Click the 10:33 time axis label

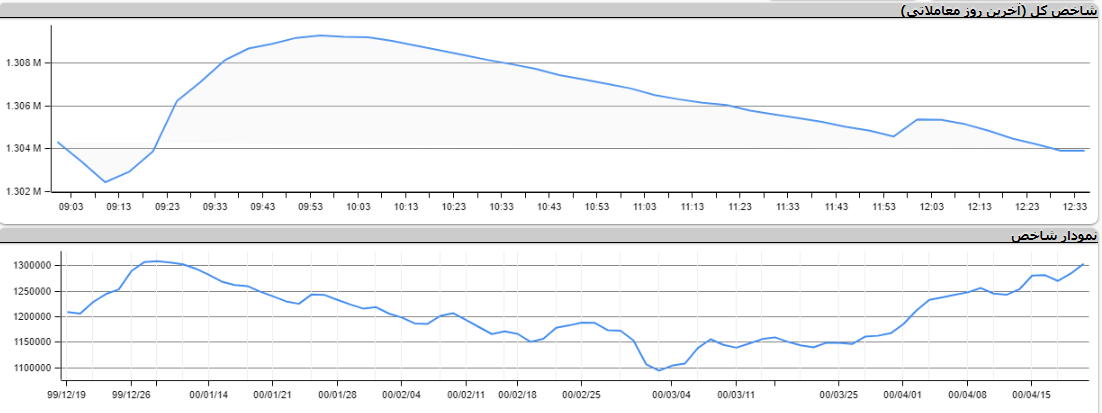(501, 206)
